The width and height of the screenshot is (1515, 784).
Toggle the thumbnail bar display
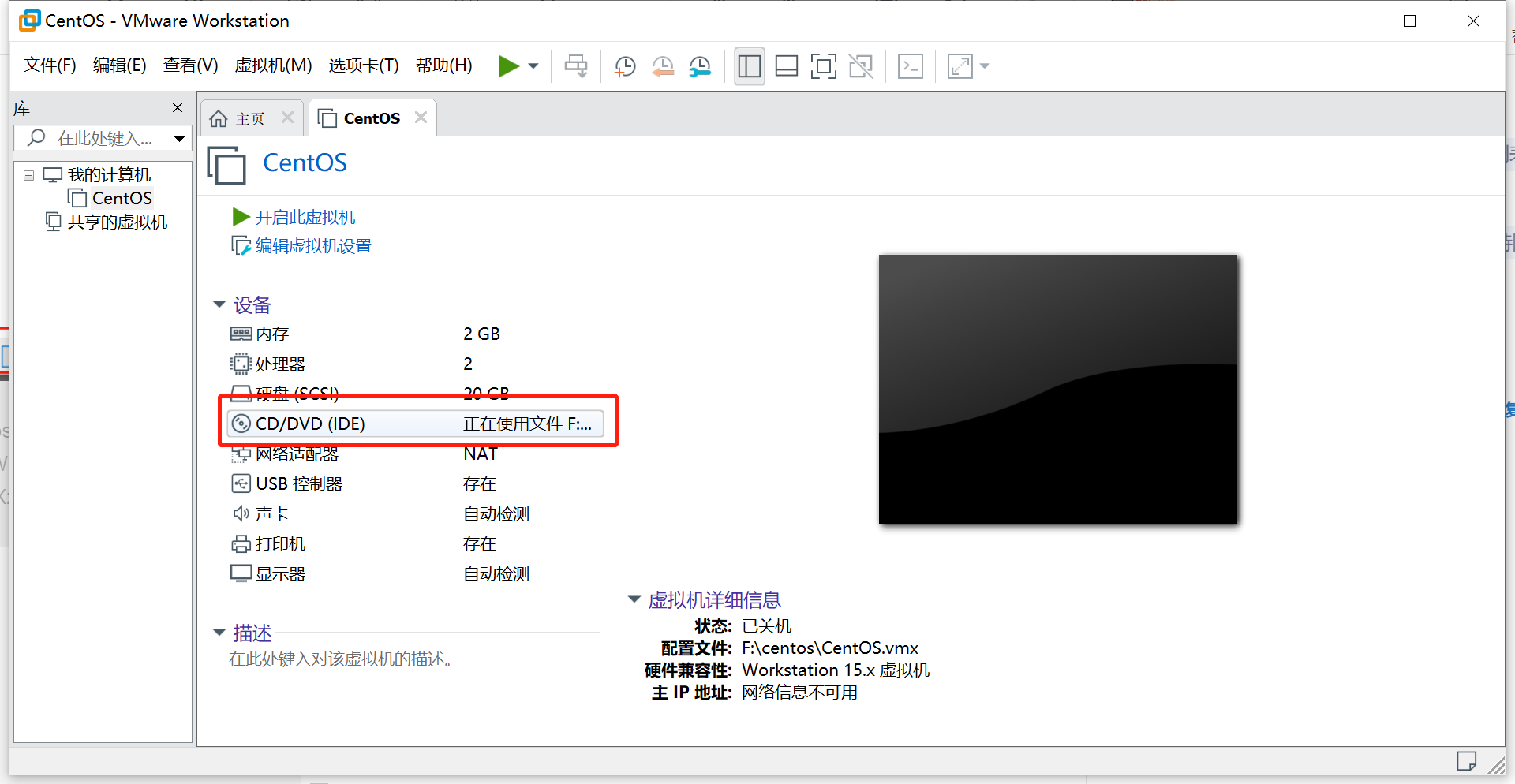coord(786,66)
